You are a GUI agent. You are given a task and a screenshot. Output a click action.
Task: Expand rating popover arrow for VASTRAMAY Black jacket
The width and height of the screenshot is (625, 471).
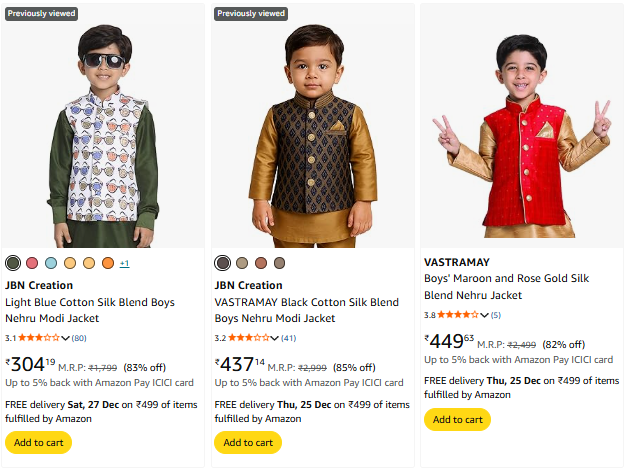point(275,338)
